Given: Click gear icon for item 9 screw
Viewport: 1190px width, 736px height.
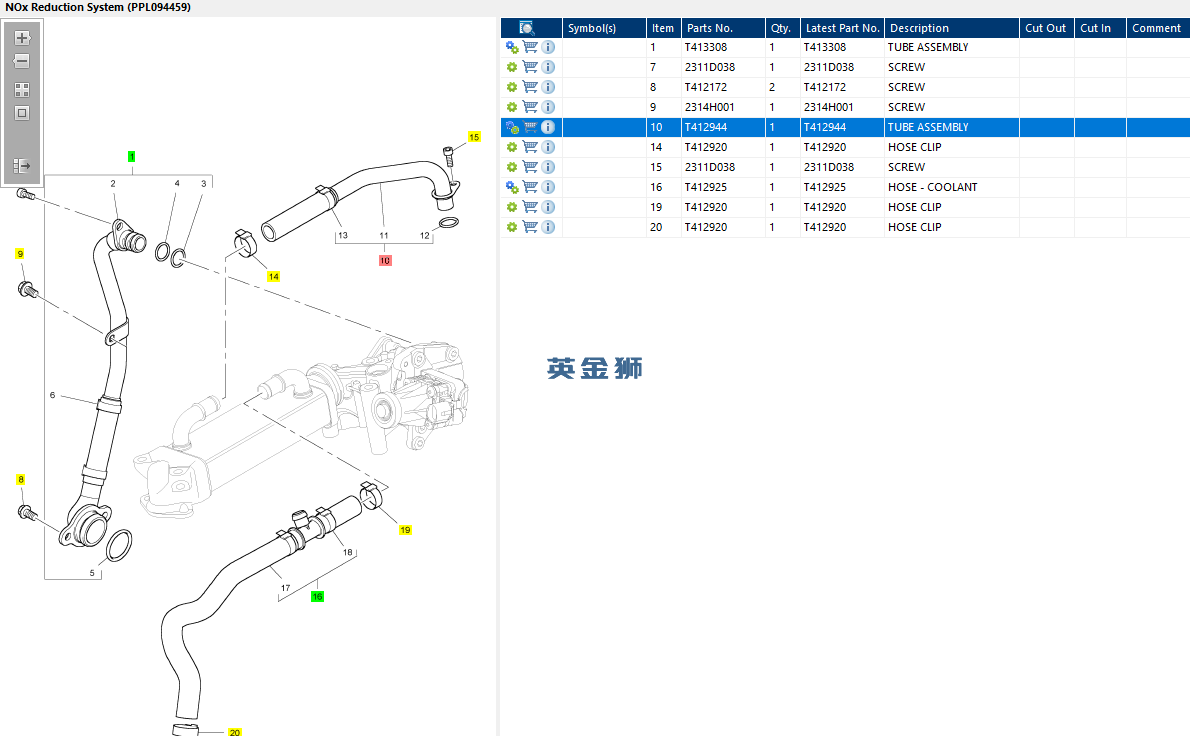Looking at the screenshot, I should point(512,108).
